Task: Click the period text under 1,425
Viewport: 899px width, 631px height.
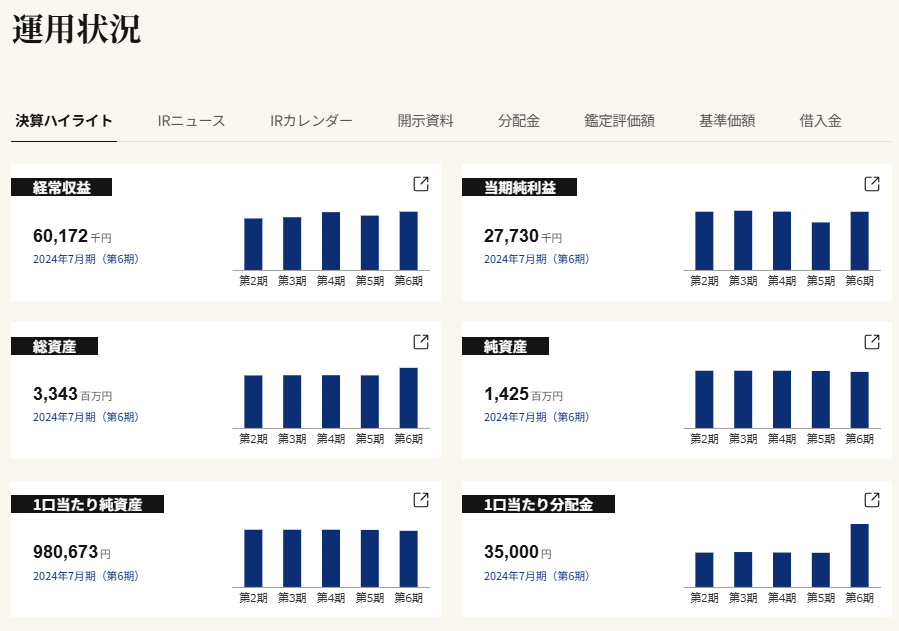Action: click(537, 417)
